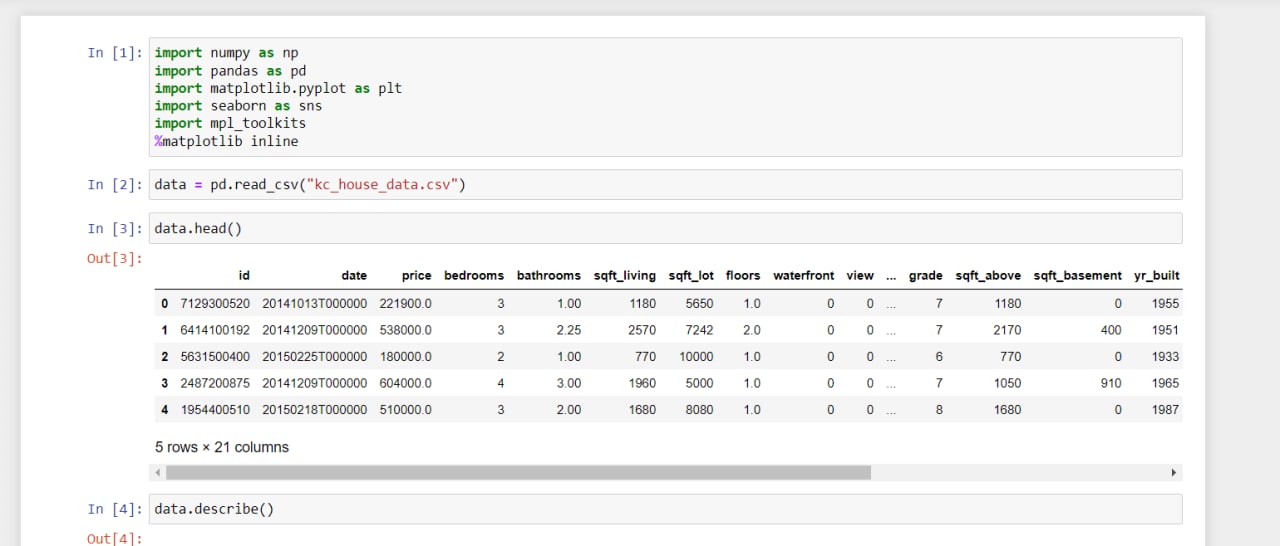Click the price cell 221900.0

click(x=406, y=303)
